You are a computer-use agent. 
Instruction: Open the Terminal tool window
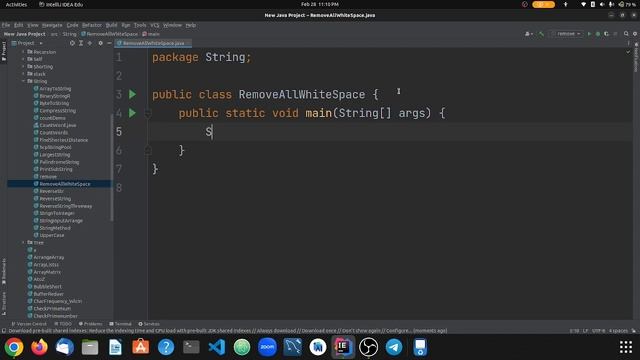120,324
